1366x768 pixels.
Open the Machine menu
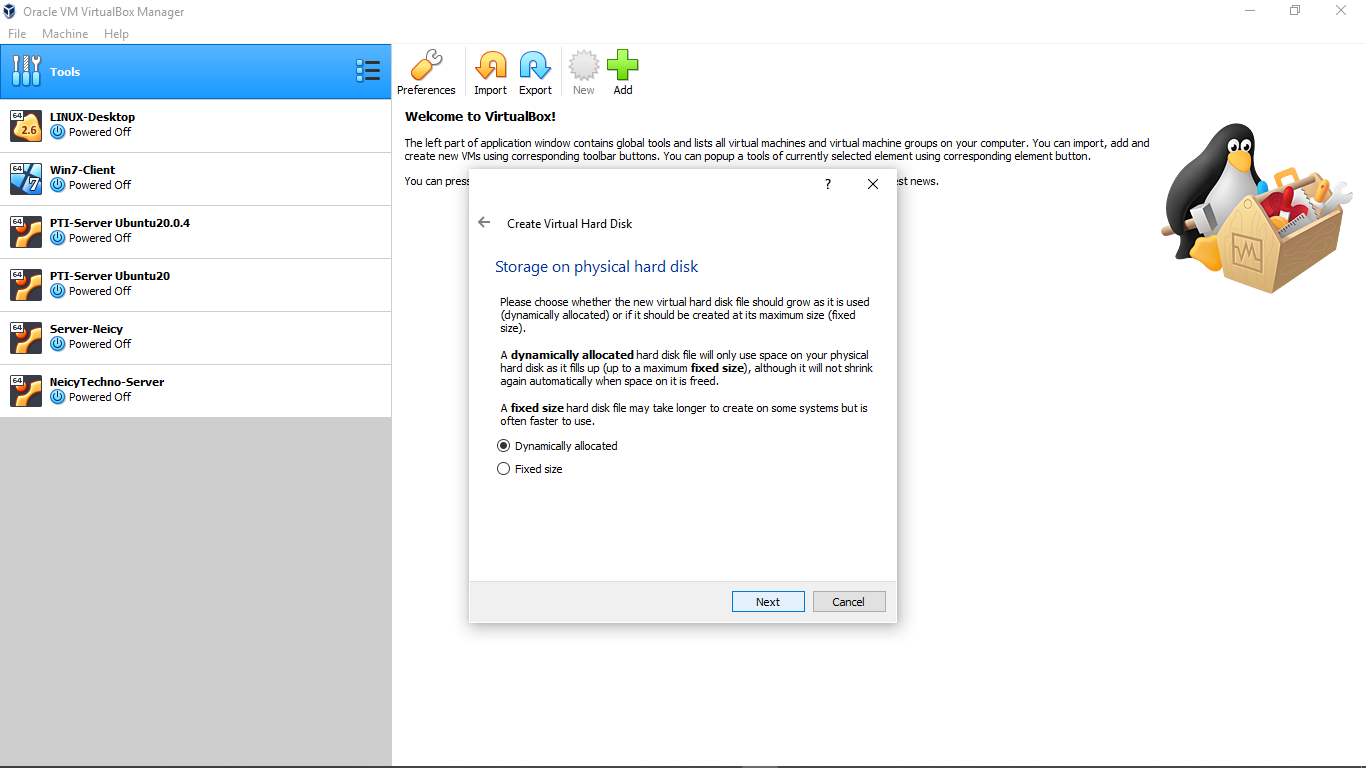click(65, 34)
